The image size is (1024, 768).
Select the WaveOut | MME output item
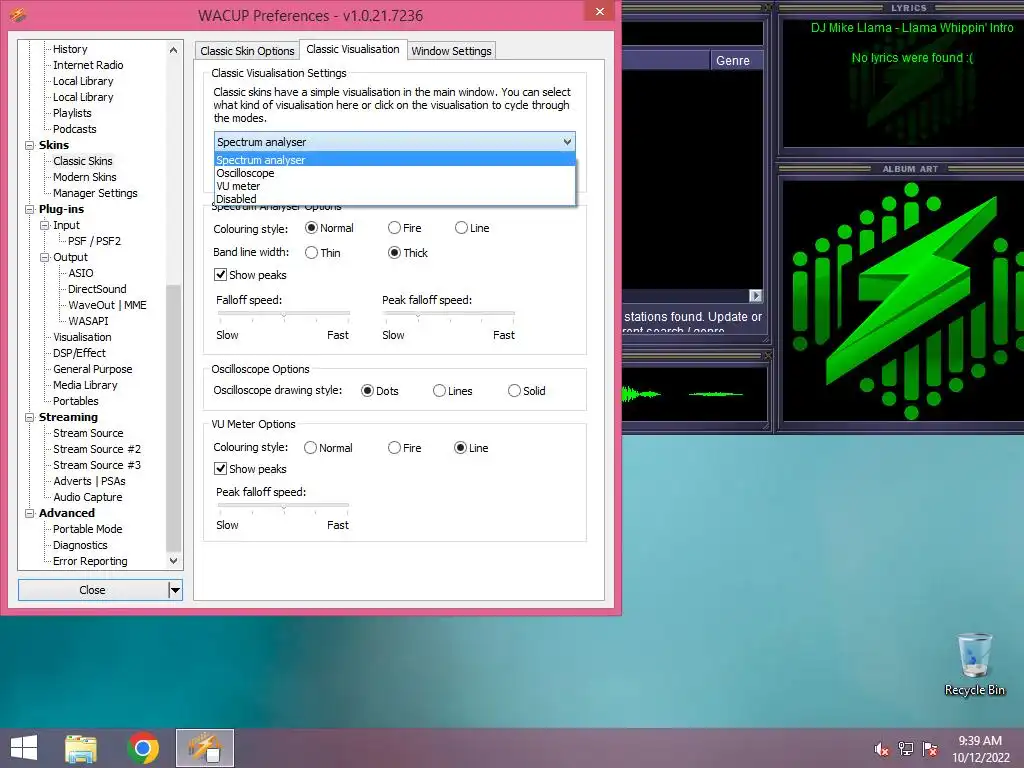(108, 305)
